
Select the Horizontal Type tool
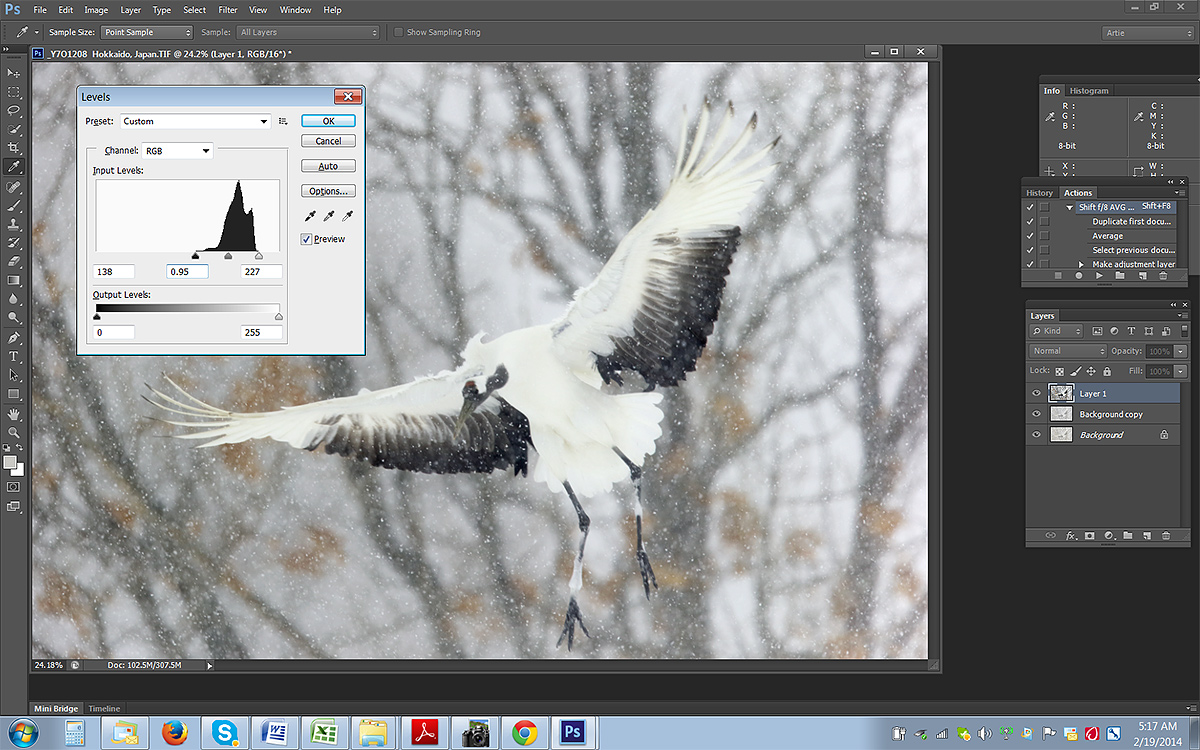tap(14, 356)
